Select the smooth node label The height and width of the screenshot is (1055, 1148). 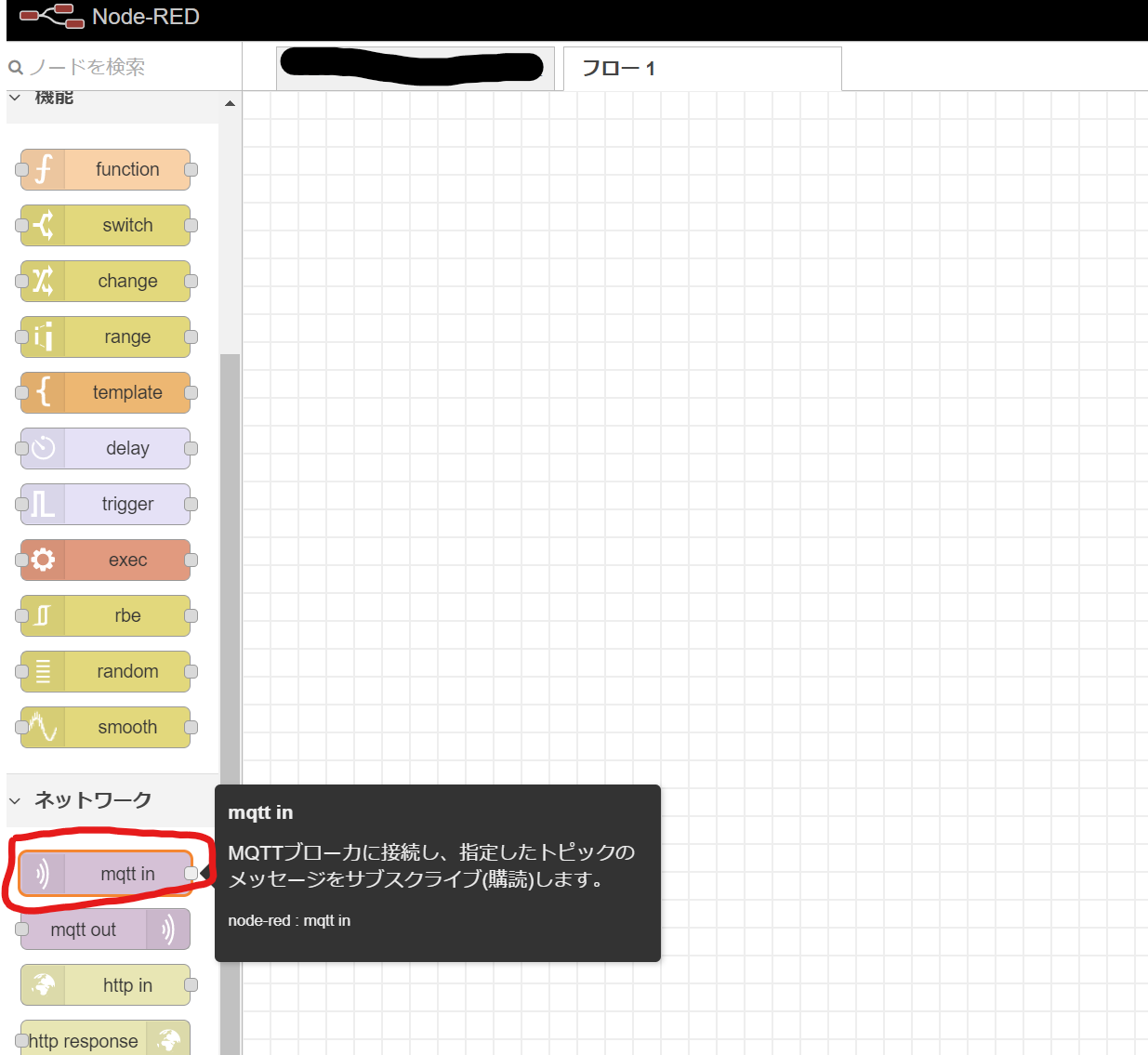pyautogui.click(x=127, y=727)
